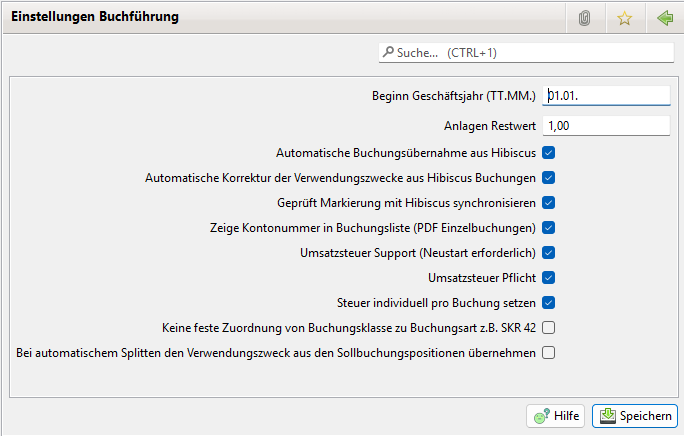The width and height of the screenshot is (684, 436).
Task: Toggle Steuer individuell pro Buchung setzen
Action: click(549, 302)
